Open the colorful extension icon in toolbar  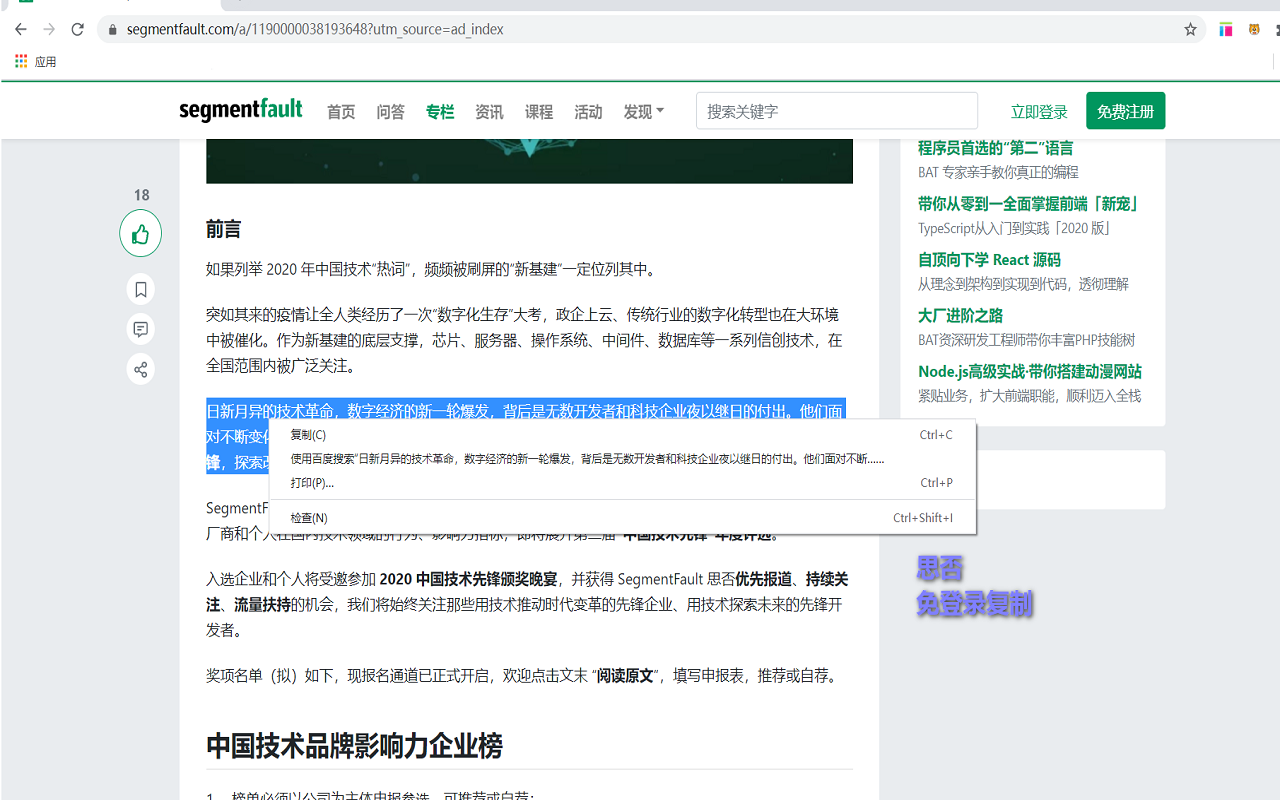(x=1225, y=30)
